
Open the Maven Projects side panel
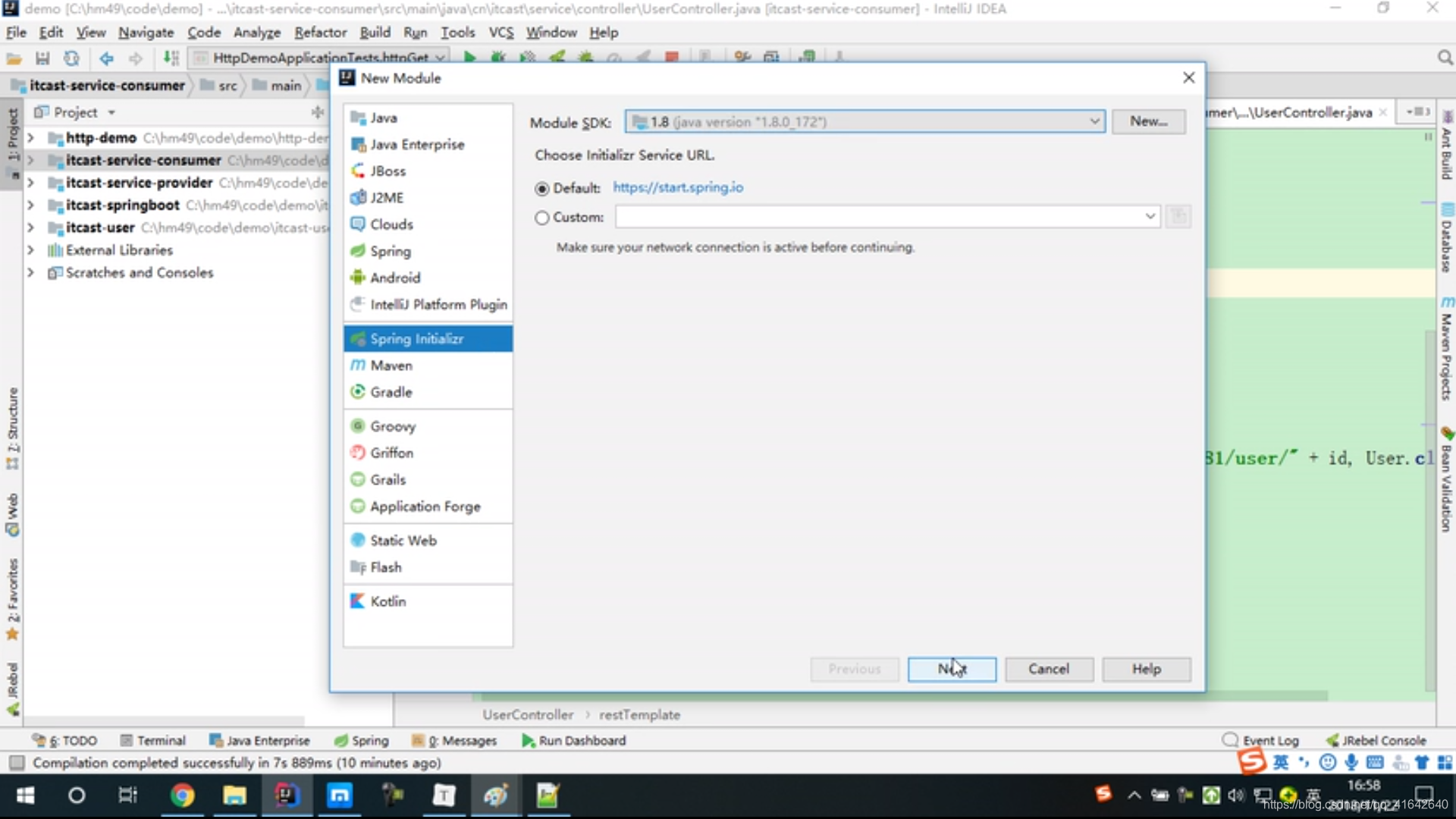[x=1446, y=349]
